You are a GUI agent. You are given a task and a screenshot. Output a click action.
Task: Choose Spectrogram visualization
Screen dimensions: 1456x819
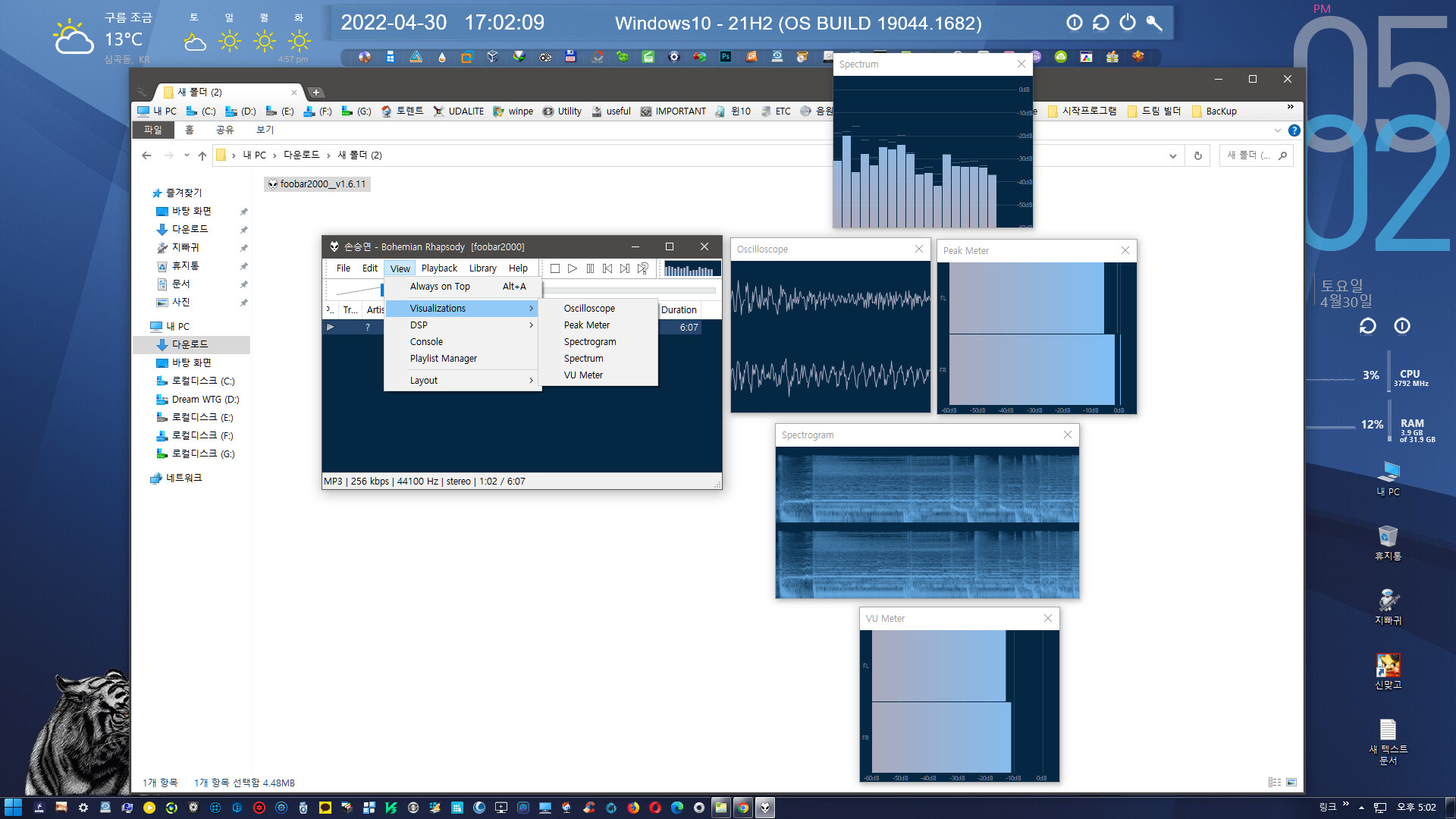tap(599, 342)
